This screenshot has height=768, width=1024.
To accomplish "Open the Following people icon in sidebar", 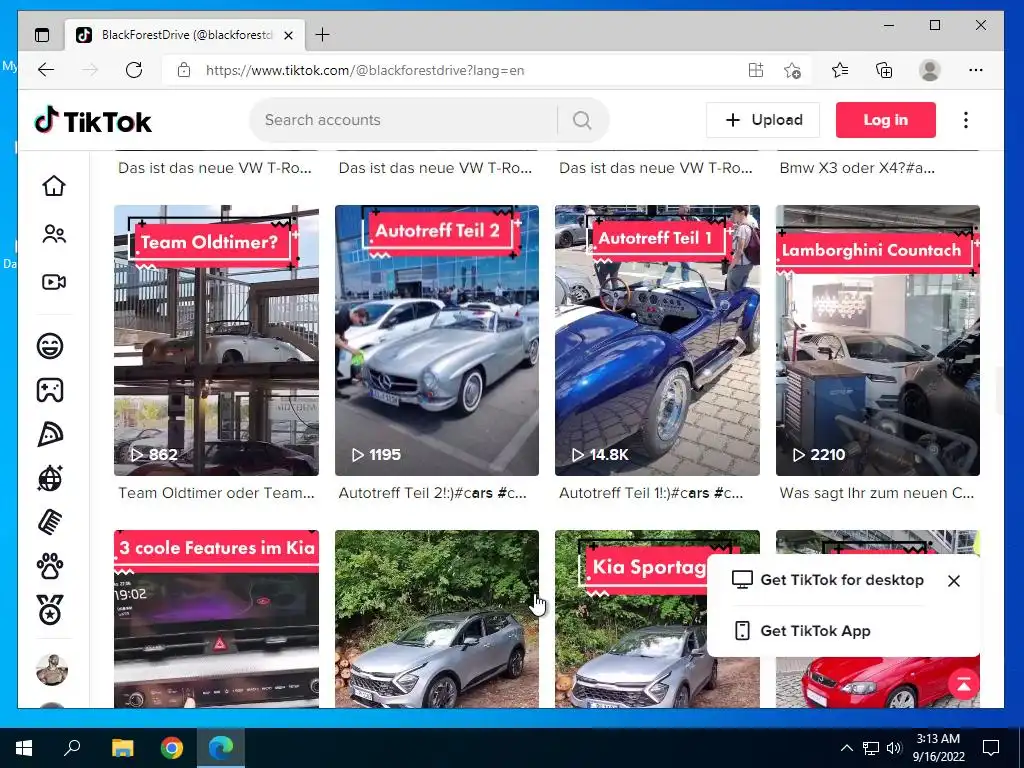I will (x=54, y=234).
